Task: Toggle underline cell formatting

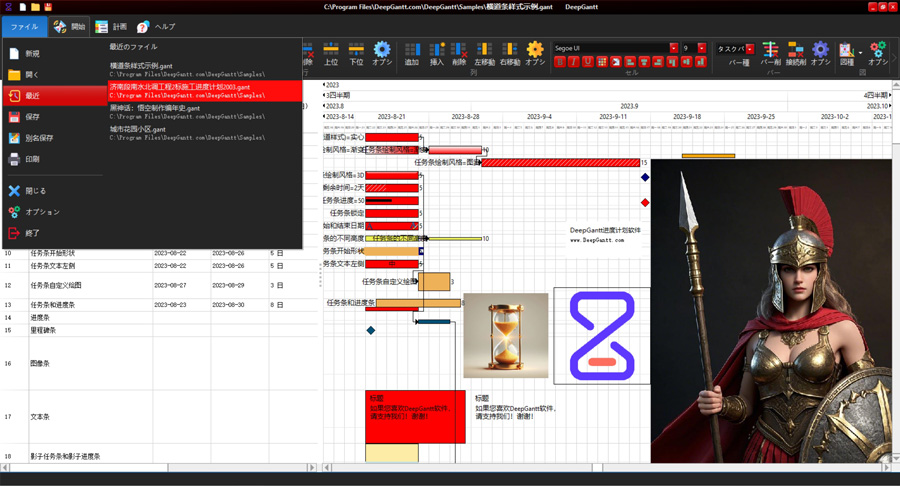Action: [x=588, y=62]
